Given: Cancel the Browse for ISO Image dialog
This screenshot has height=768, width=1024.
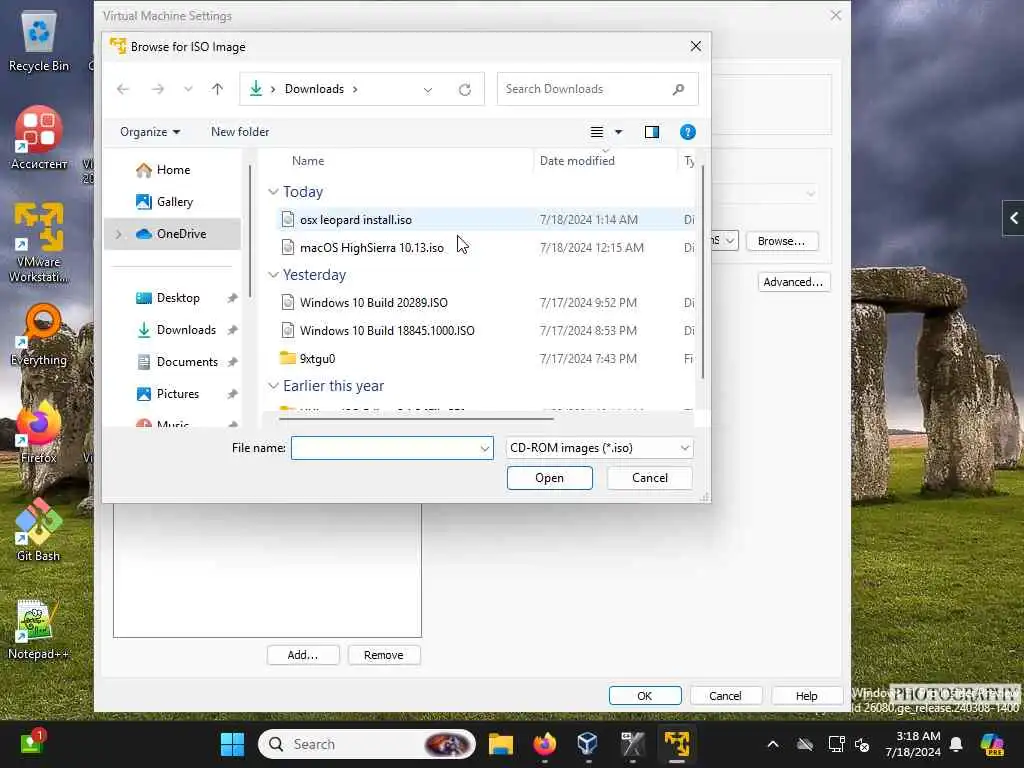Looking at the screenshot, I should coord(650,478).
